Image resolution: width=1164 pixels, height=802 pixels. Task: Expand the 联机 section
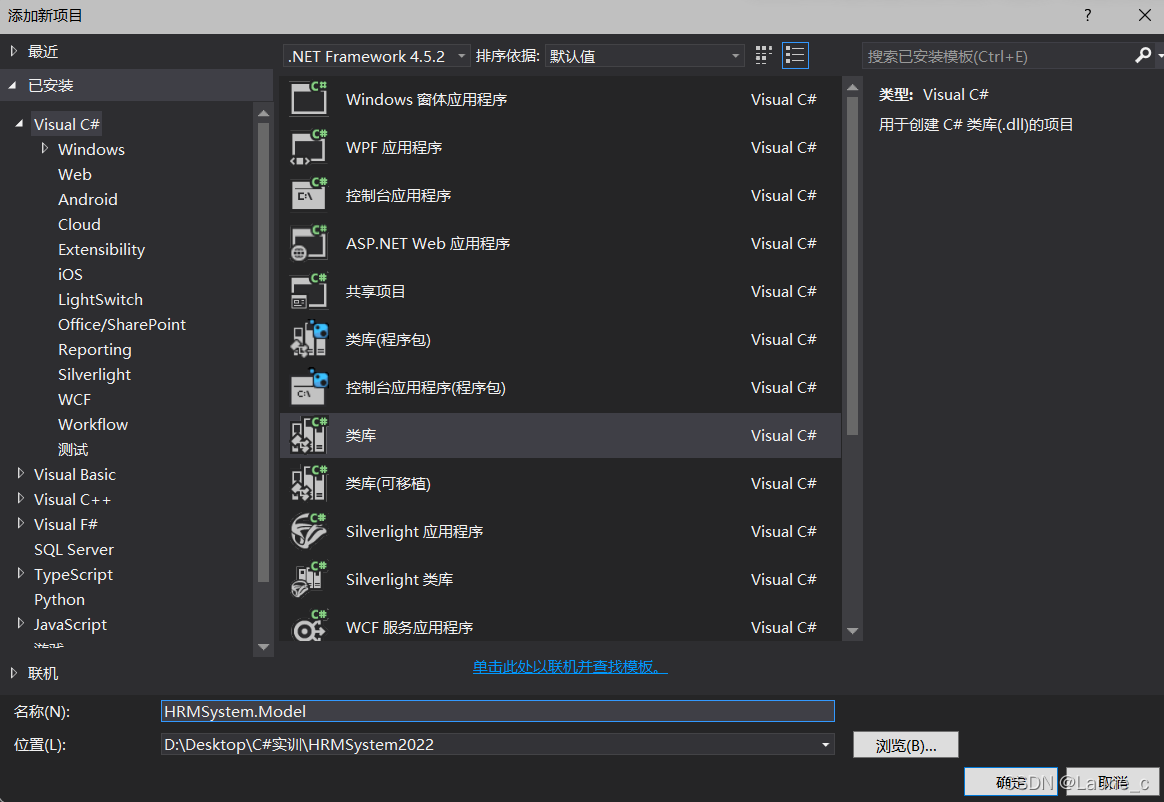click(13, 673)
